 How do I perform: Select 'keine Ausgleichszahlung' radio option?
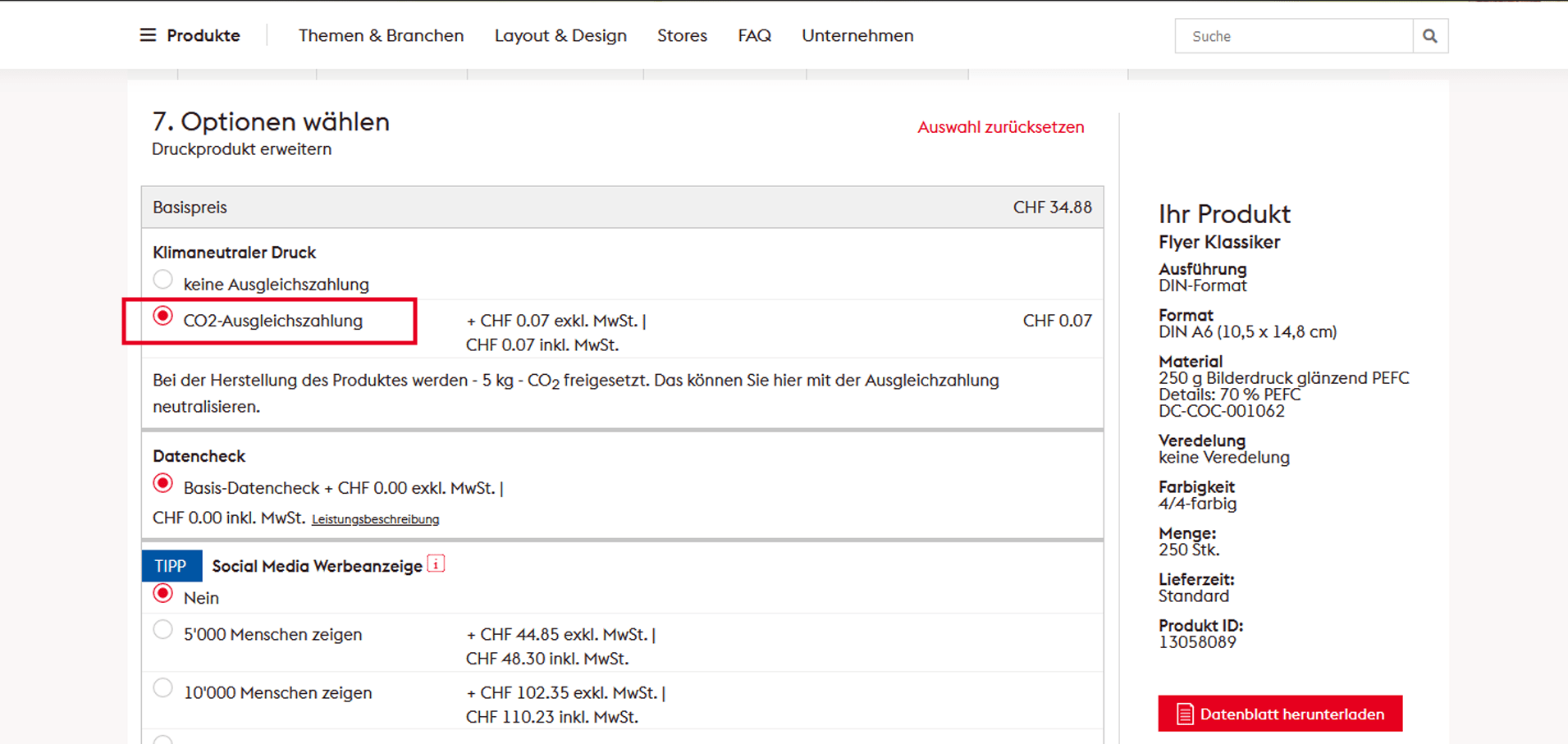163,281
